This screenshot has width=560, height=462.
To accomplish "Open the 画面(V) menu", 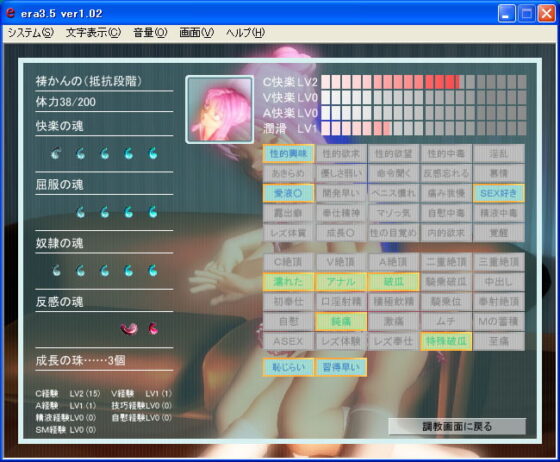I will coord(196,33).
